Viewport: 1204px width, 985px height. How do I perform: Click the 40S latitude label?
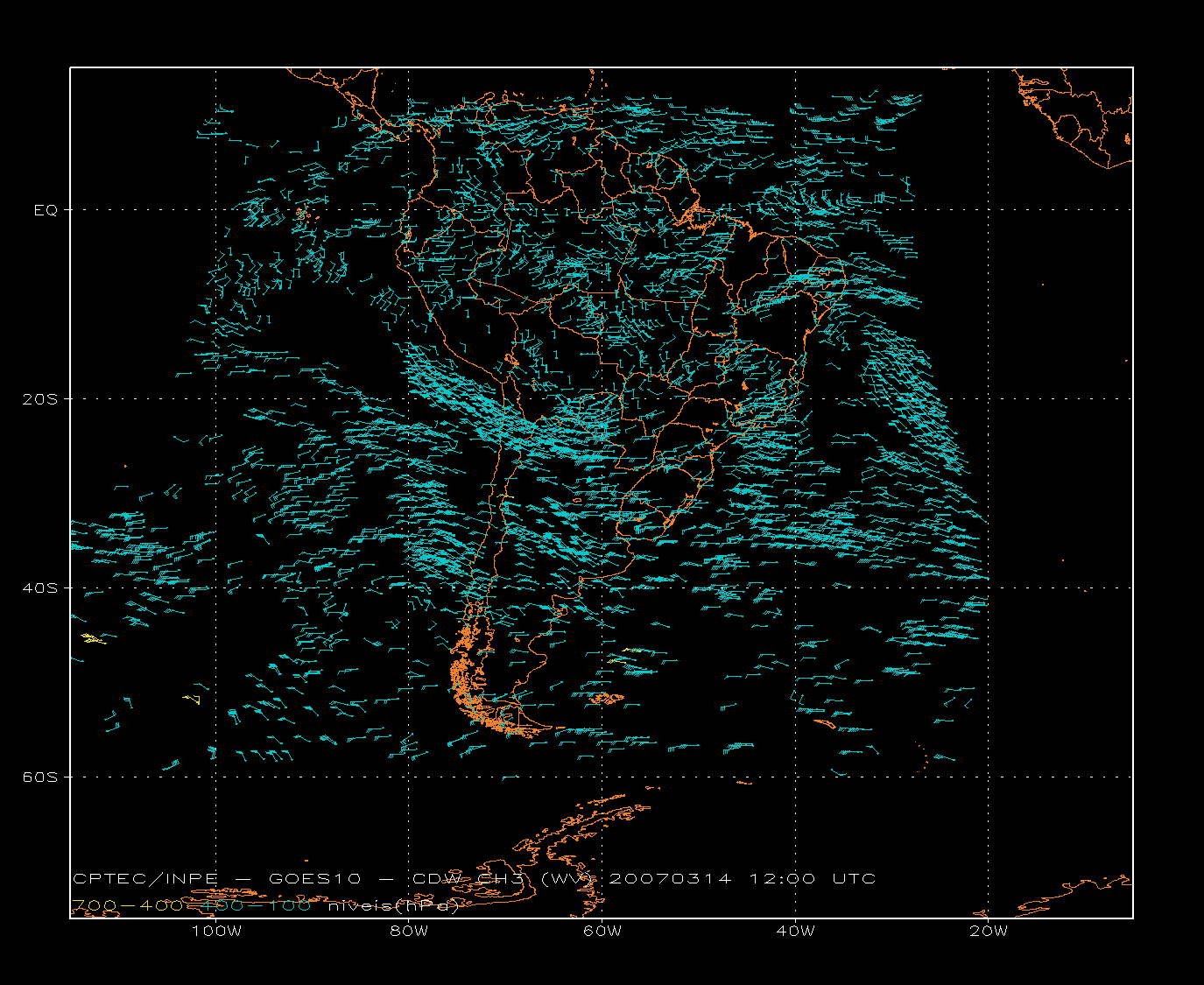point(39,588)
